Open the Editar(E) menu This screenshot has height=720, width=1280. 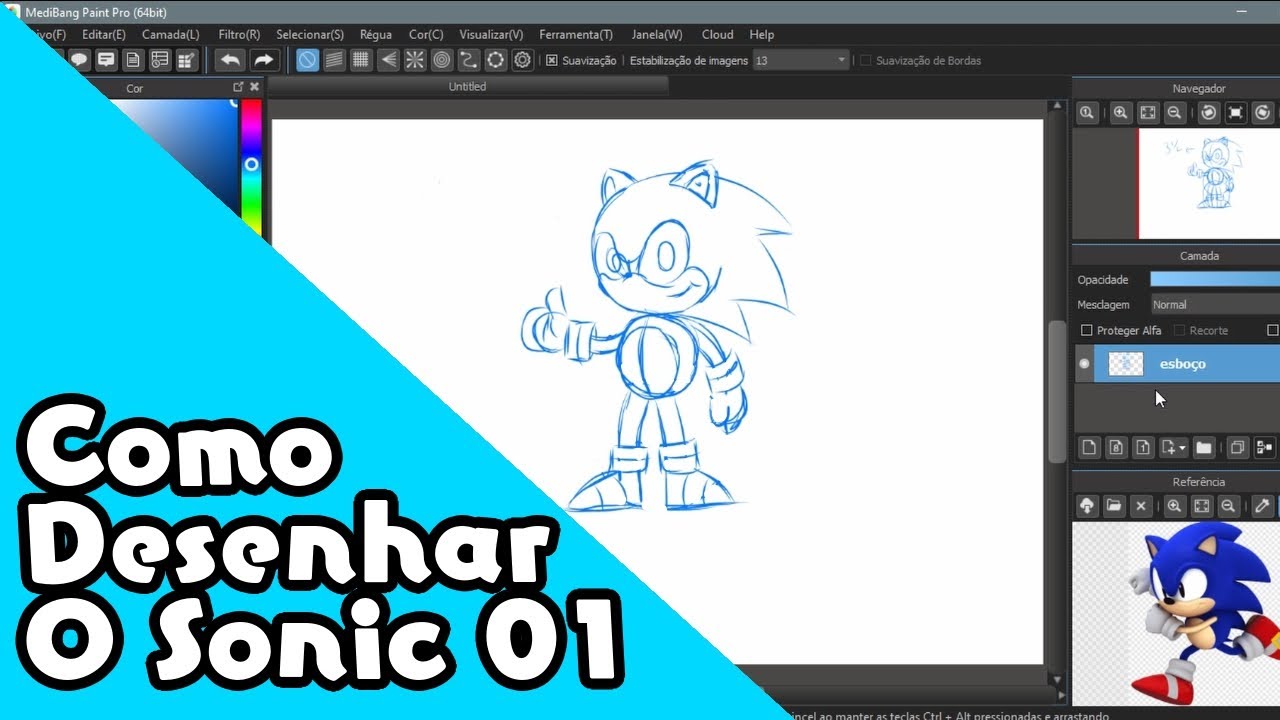[104, 34]
